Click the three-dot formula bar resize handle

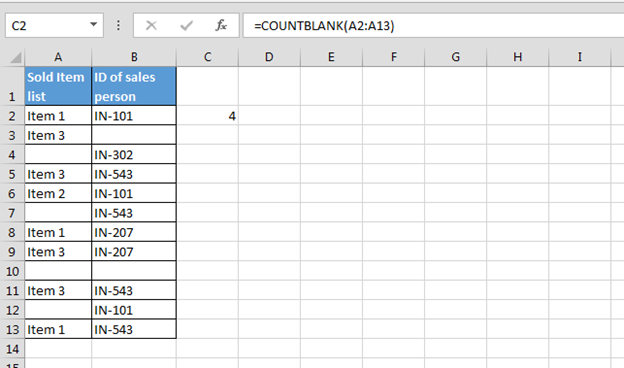pyautogui.click(x=118, y=25)
